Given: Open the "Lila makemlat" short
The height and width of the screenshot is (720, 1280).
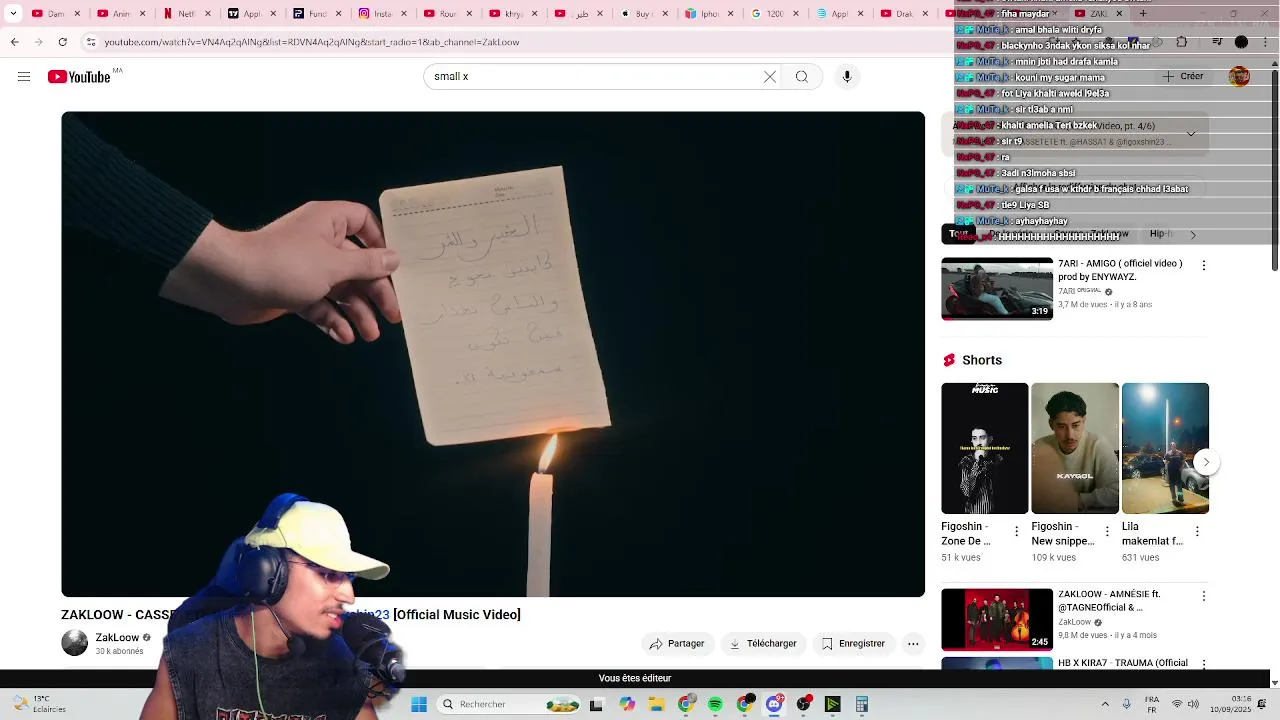Looking at the screenshot, I should point(1165,448).
